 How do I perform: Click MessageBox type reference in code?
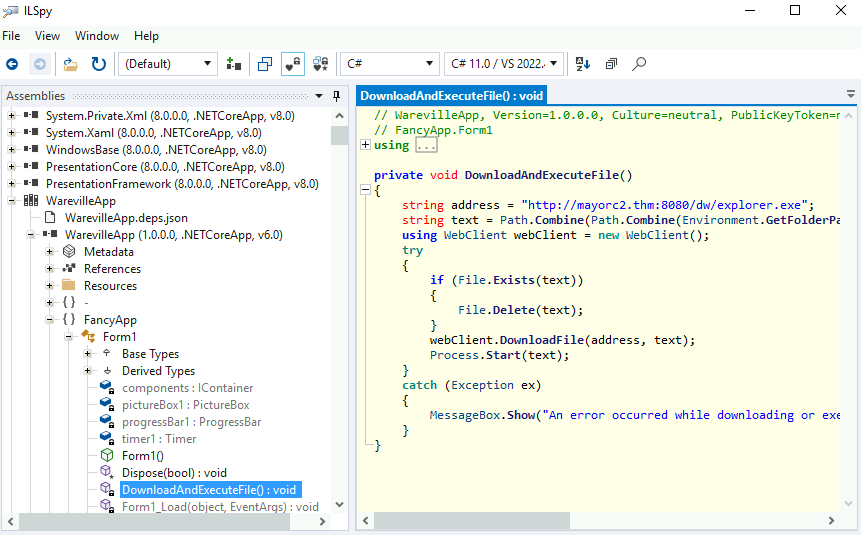465,415
